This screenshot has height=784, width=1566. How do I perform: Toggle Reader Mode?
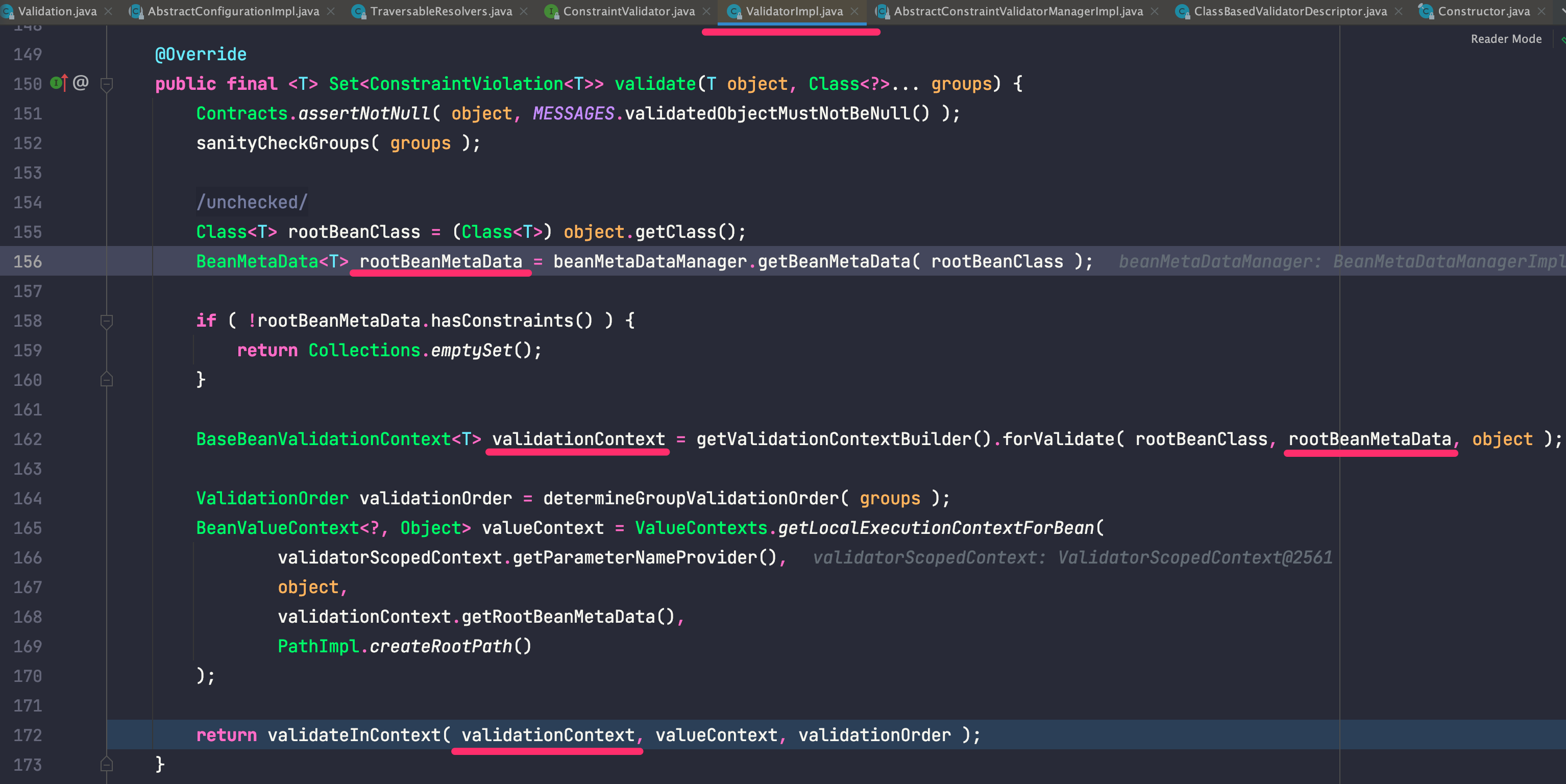pyautogui.click(x=1506, y=39)
